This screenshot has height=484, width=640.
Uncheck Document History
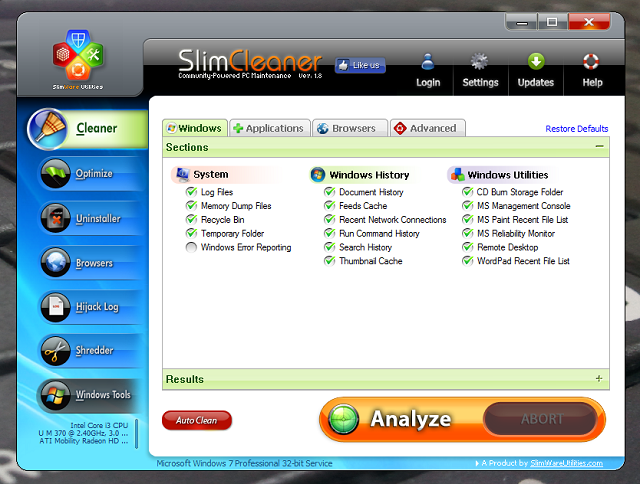point(329,192)
